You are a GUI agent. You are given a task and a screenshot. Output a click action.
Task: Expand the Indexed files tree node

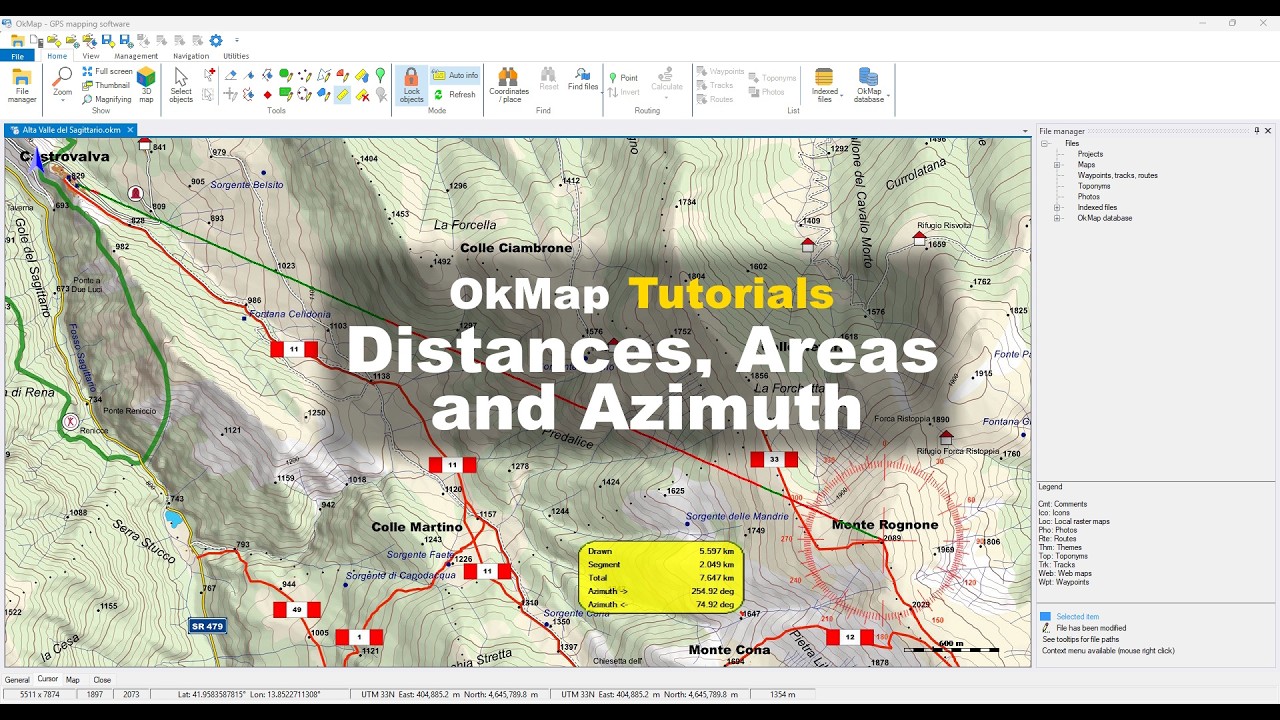1058,207
